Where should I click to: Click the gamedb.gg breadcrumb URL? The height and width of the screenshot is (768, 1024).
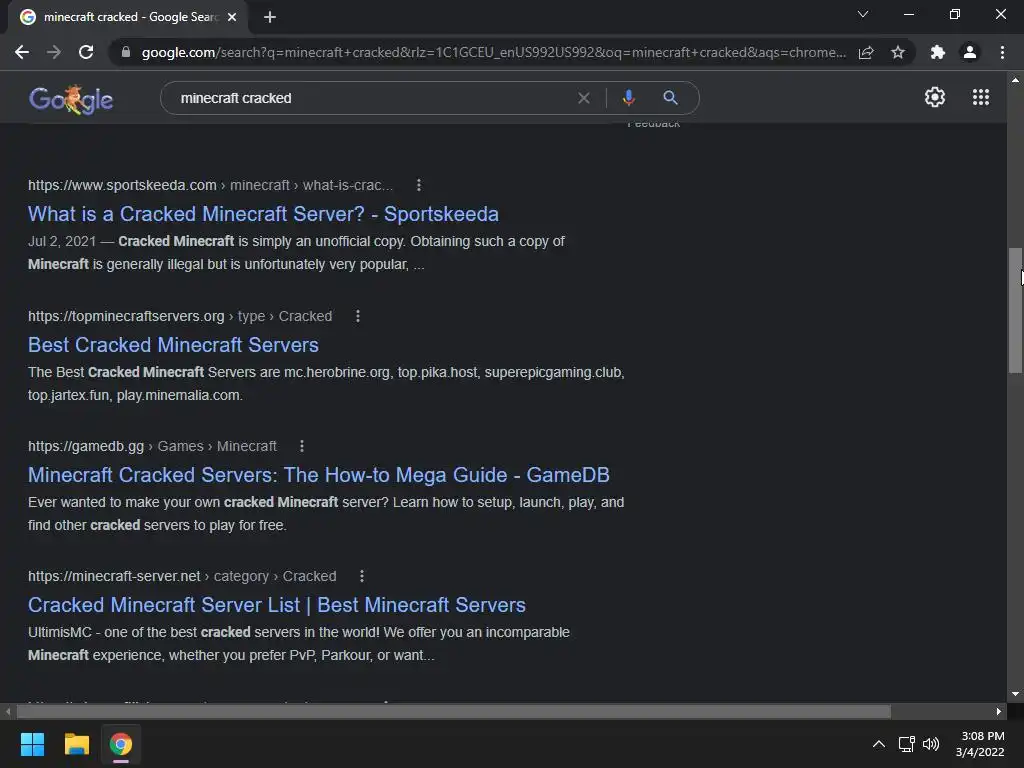[152, 446]
